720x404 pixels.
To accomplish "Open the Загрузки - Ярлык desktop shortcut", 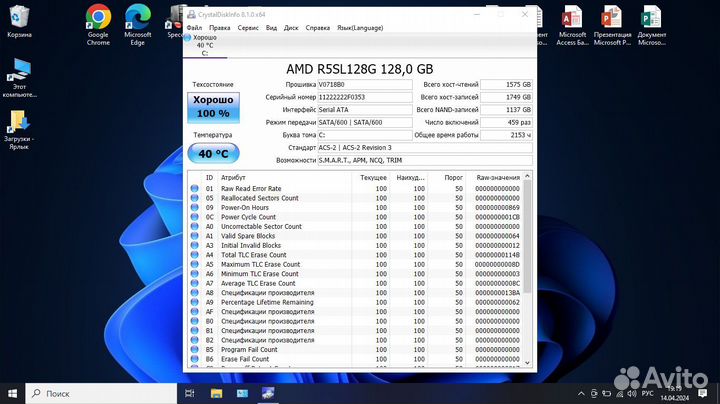I will pyautogui.click(x=19, y=130).
